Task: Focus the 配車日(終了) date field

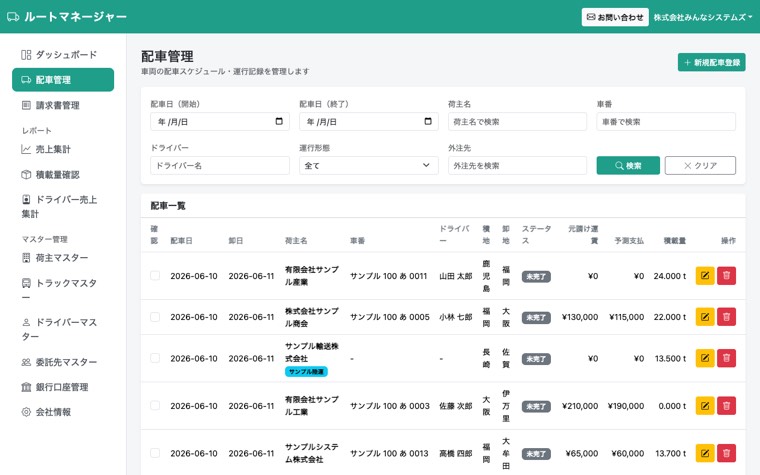Action: click(x=368, y=122)
